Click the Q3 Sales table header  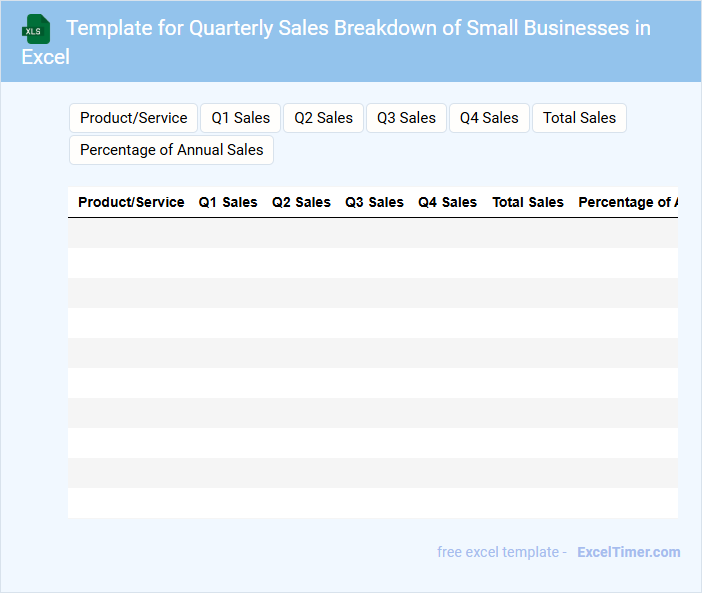[x=374, y=202]
